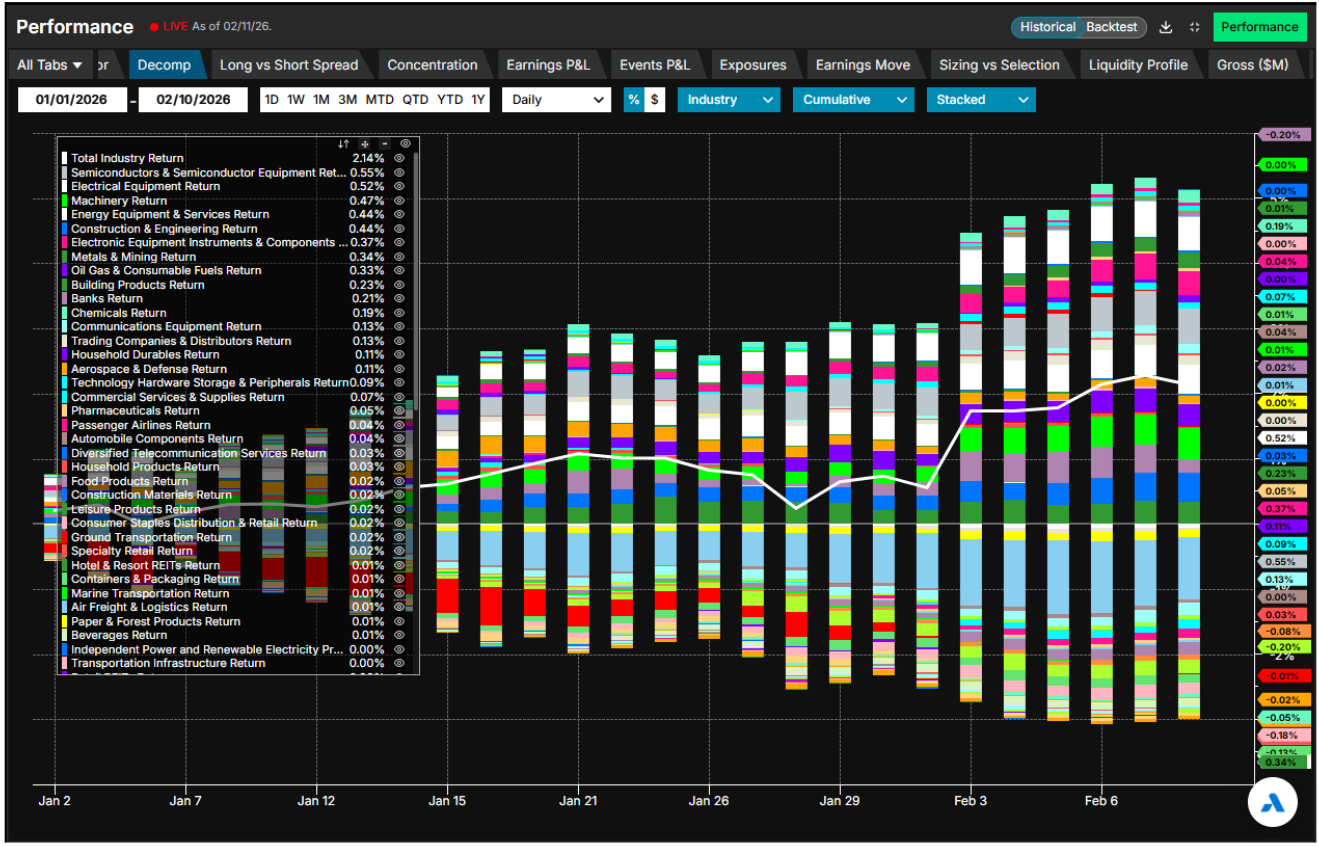Click the download icon in the header
The image size is (1319, 847).
(x=1166, y=27)
